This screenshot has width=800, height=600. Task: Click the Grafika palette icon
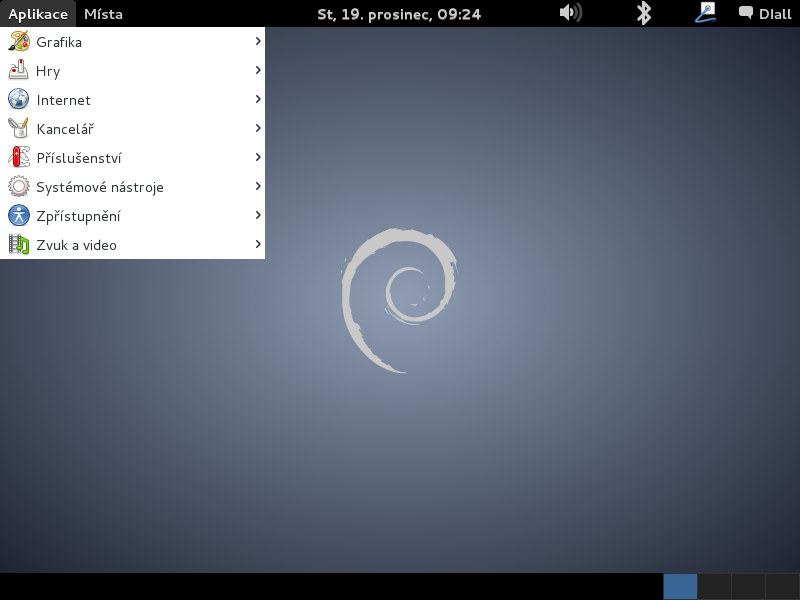(x=19, y=41)
